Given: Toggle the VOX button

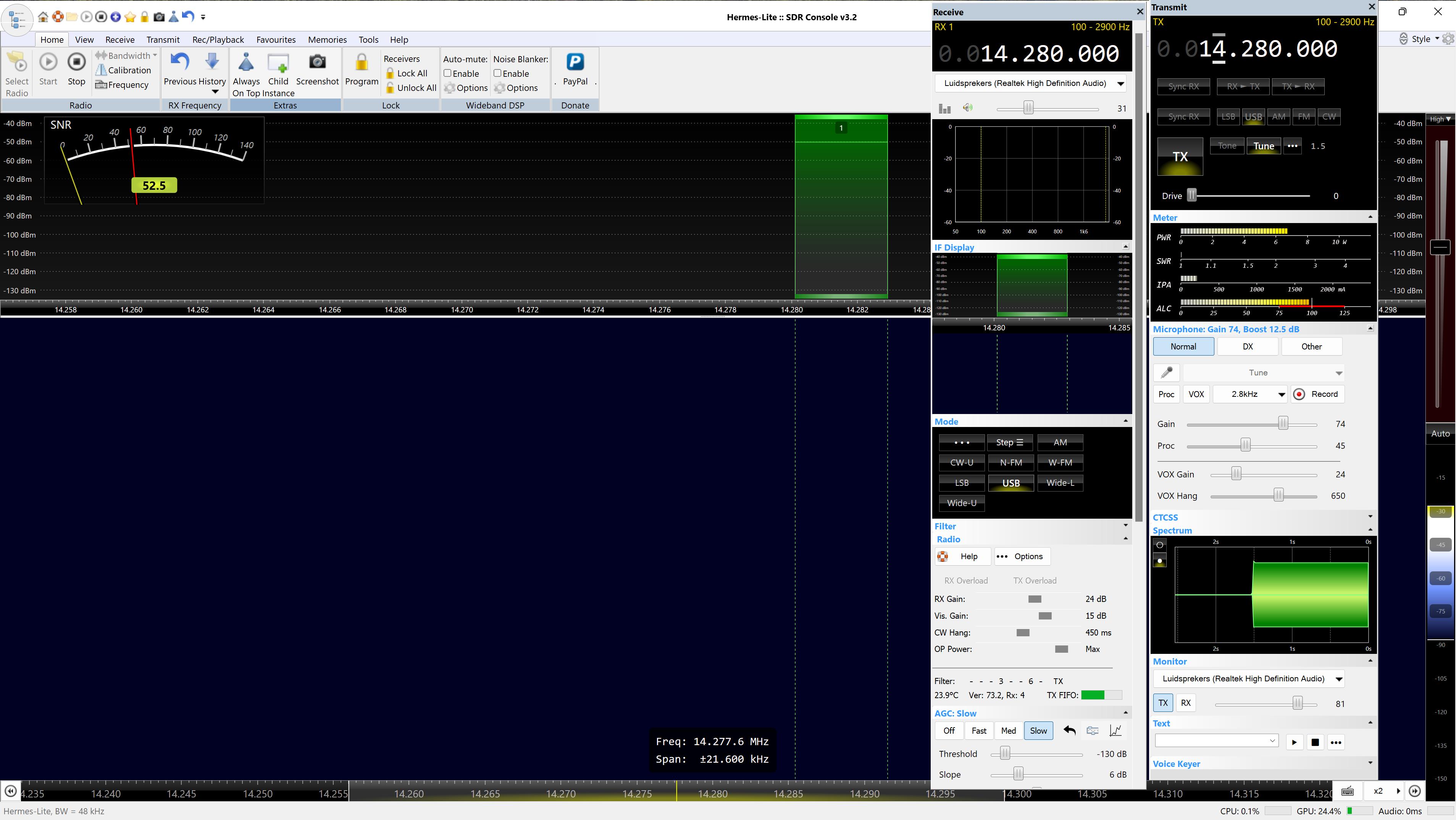Looking at the screenshot, I should [1196, 394].
